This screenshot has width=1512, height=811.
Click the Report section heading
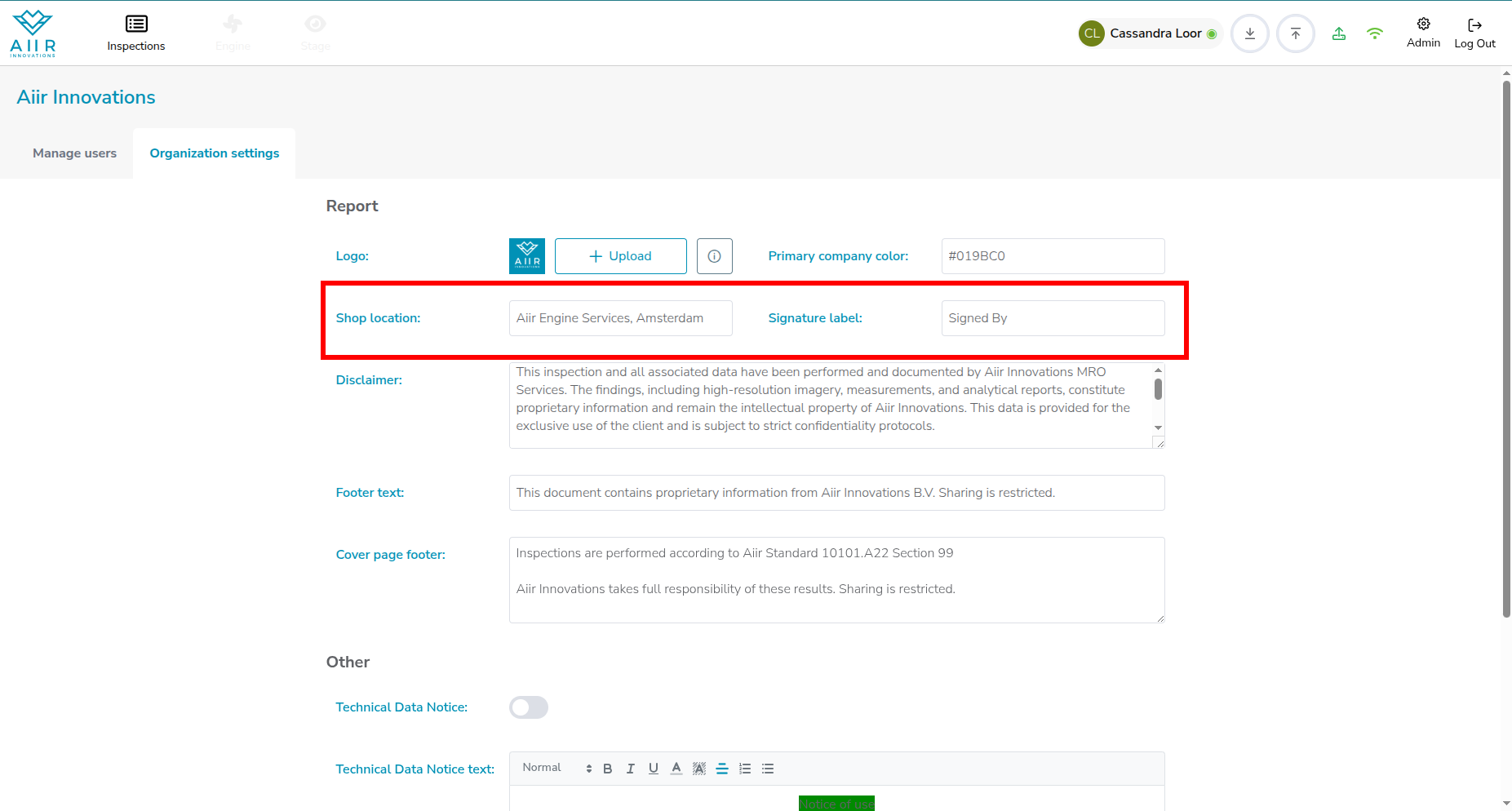pyautogui.click(x=352, y=206)
